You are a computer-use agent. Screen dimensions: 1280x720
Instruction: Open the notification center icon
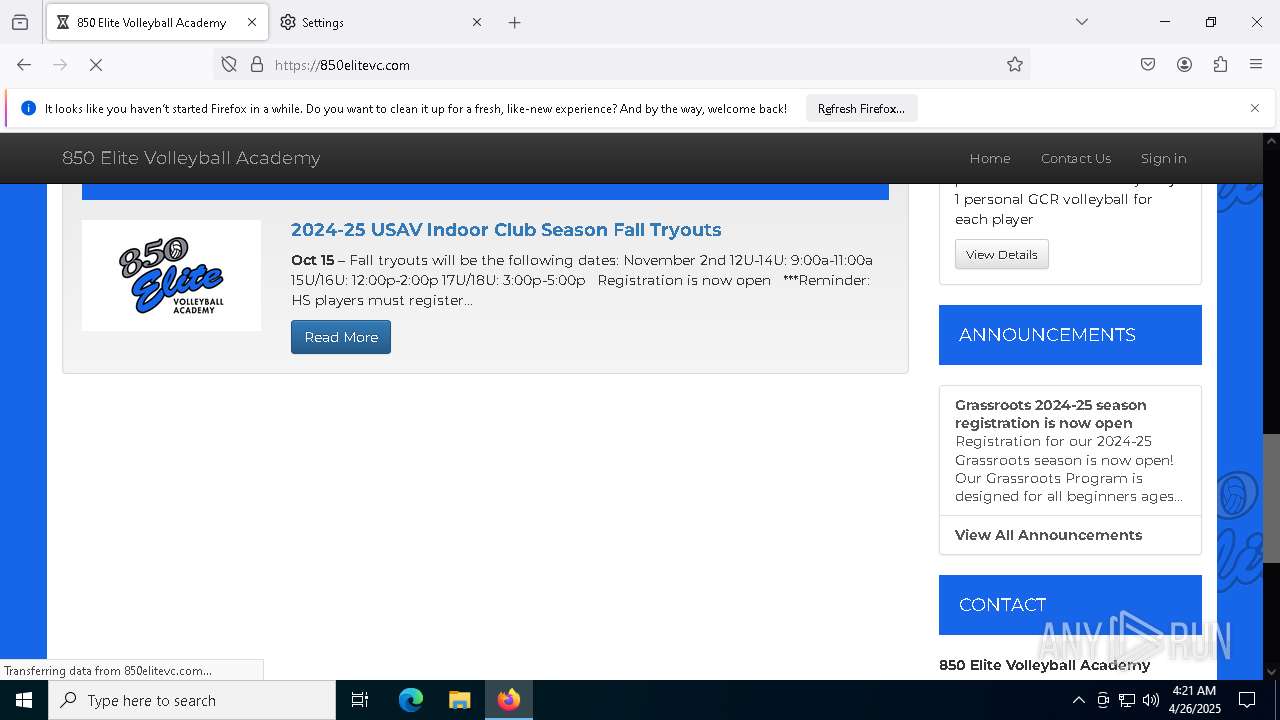[1247, 700]
